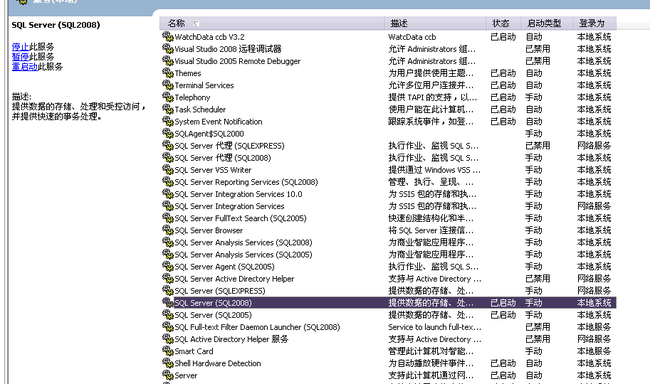
Task: Select the Themes service icon
Action: pyautogui.click(x=167, y=73)
